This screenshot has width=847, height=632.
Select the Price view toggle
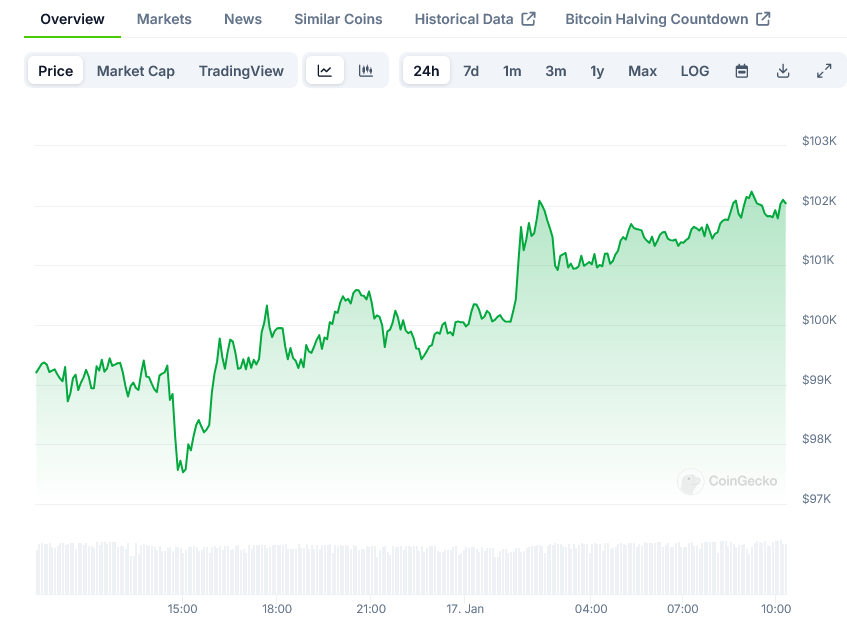[x=56, y=71]
